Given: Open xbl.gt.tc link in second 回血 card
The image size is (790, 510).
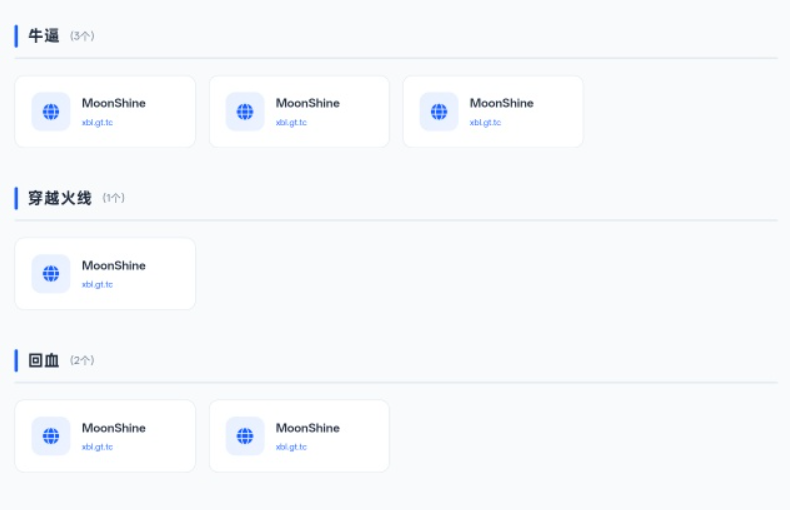Looking at the screenshot, I should 291,447.
